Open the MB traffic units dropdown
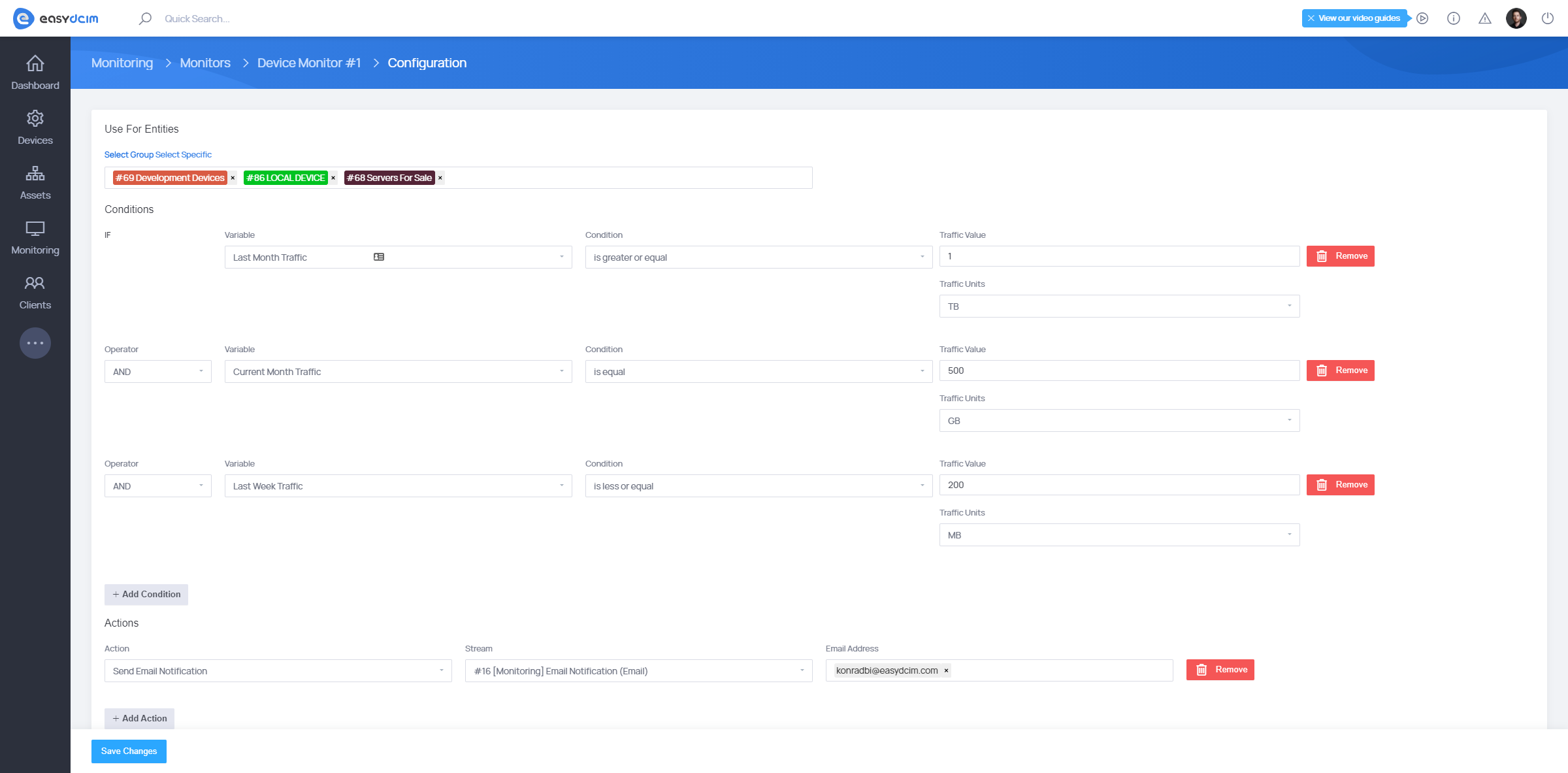Screen dimensions: 1568x773 pyautogui.click(x=1119, y=535)
